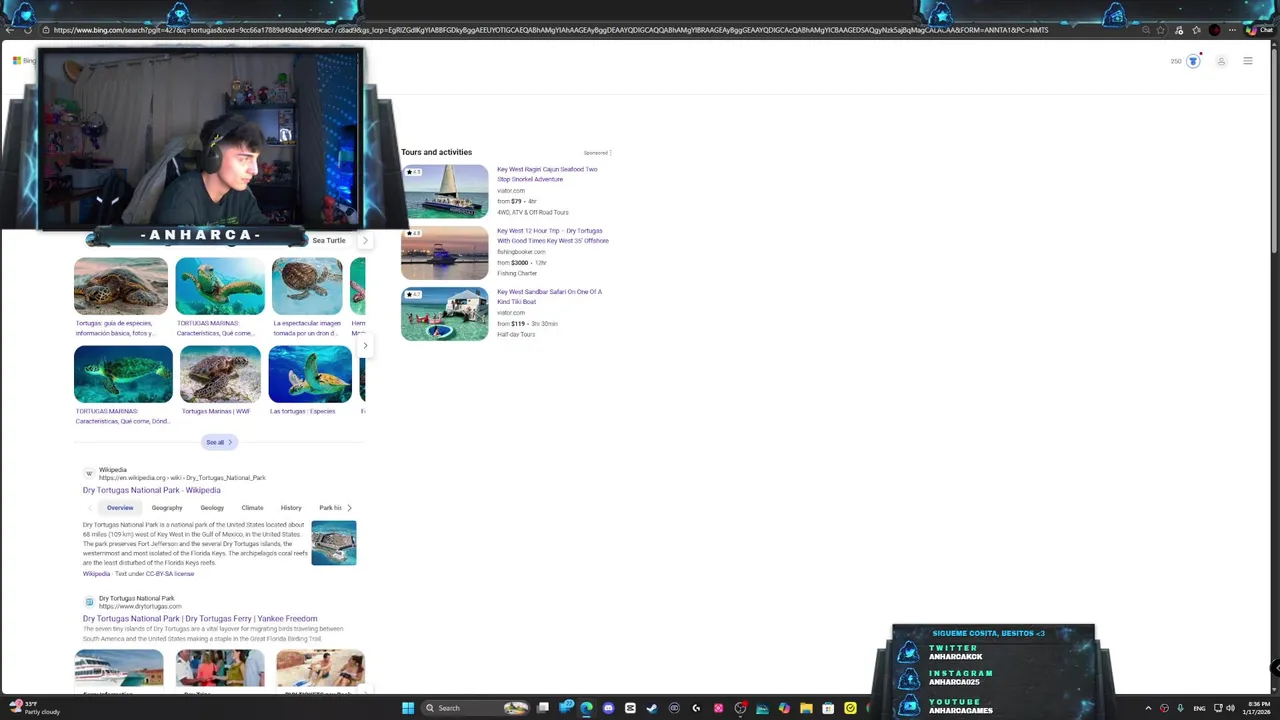This screenshot has height=720, width=1280.
Task: Open Key West Sandbar Safari link
Action: pos(549,297)
